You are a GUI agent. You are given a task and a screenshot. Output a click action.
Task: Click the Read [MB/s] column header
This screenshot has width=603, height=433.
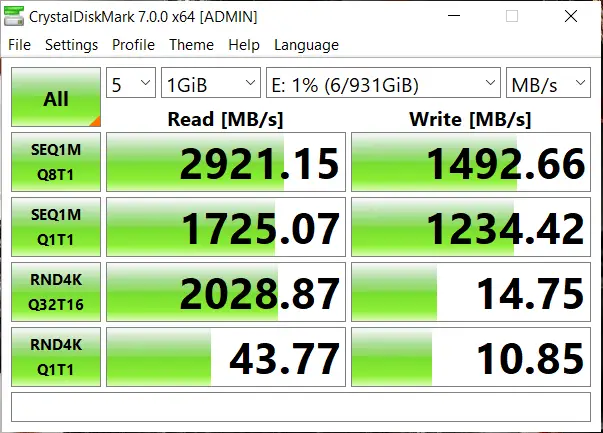coord(225,119)
